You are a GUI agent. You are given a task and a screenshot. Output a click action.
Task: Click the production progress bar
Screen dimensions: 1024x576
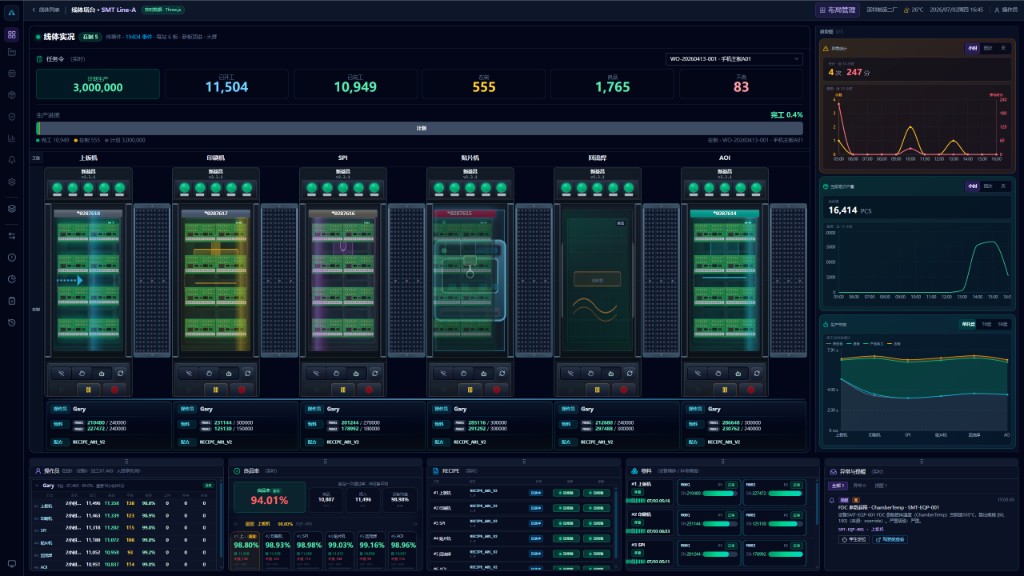[x=420, y=128]
